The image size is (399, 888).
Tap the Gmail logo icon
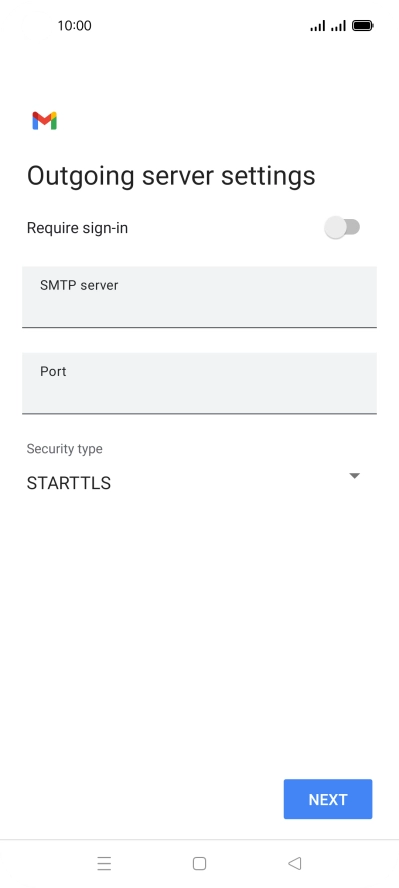pos(45,121)
